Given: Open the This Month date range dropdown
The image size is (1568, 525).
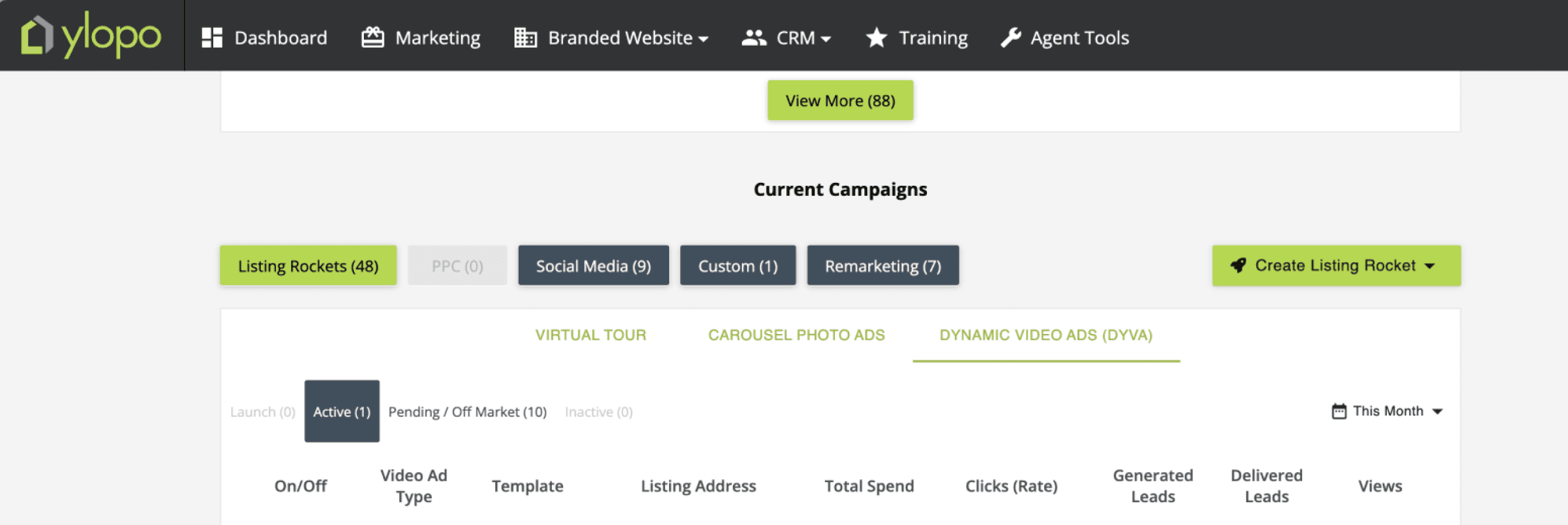Looking at the screenshot, I should tap(1386, 411).
